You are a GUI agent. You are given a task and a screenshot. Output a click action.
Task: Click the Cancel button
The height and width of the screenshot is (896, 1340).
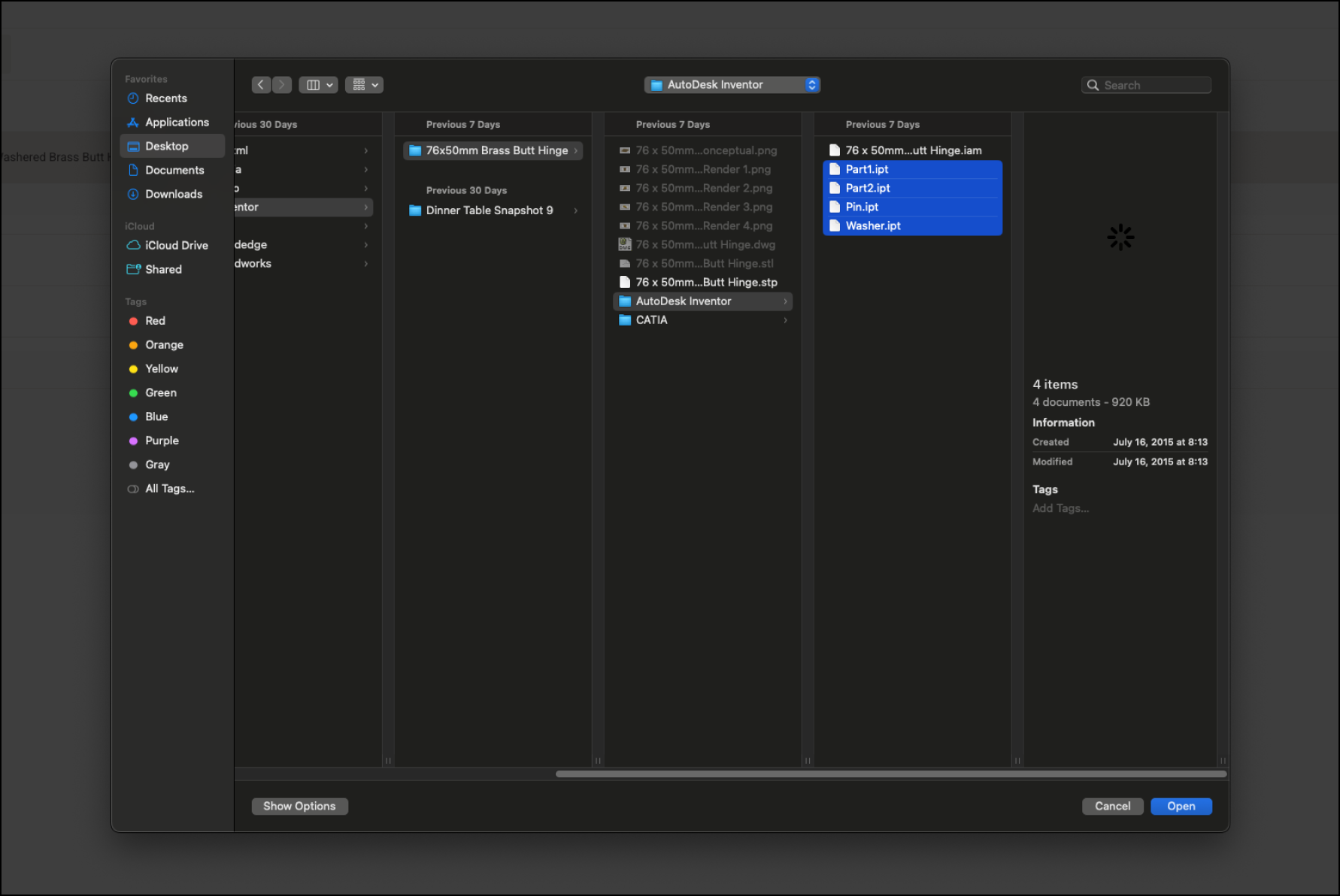pos(1112,806)
